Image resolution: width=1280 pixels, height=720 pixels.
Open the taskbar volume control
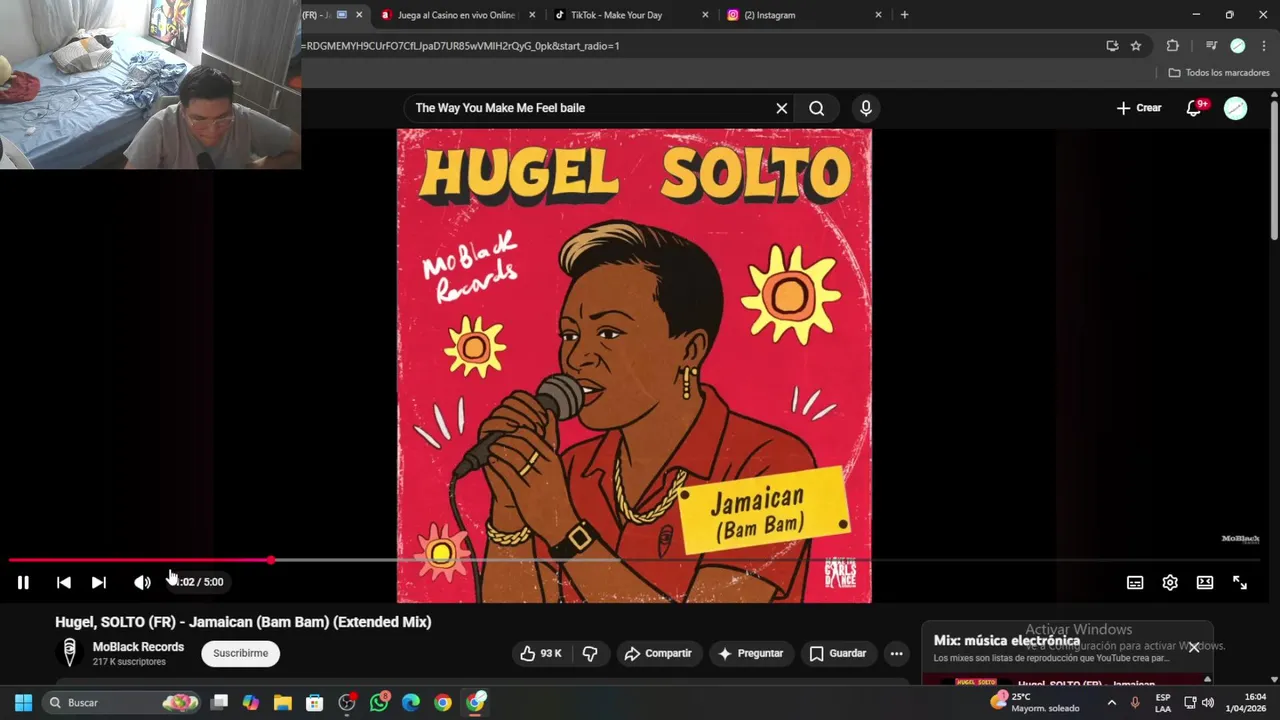(1208, 703)
